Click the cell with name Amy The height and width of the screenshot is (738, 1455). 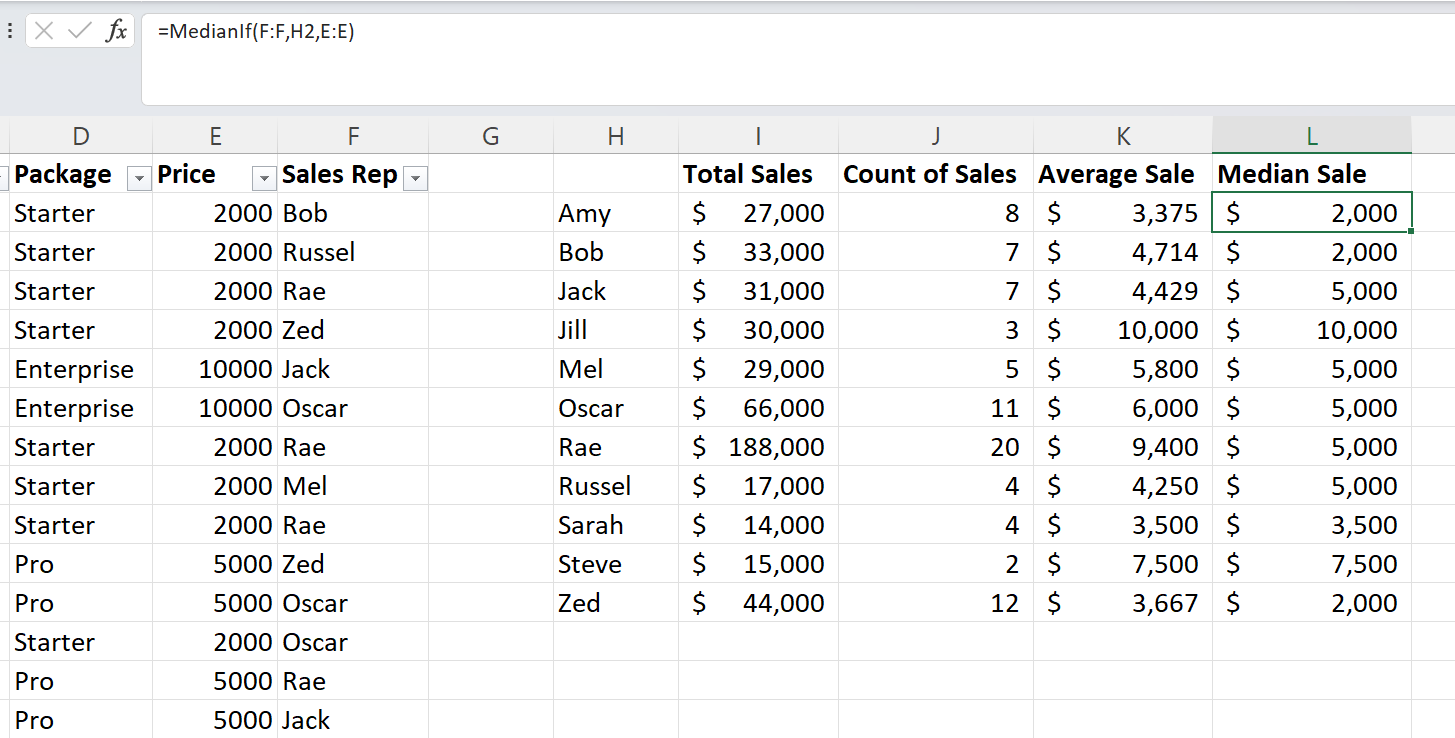click(x=615, y=213)
